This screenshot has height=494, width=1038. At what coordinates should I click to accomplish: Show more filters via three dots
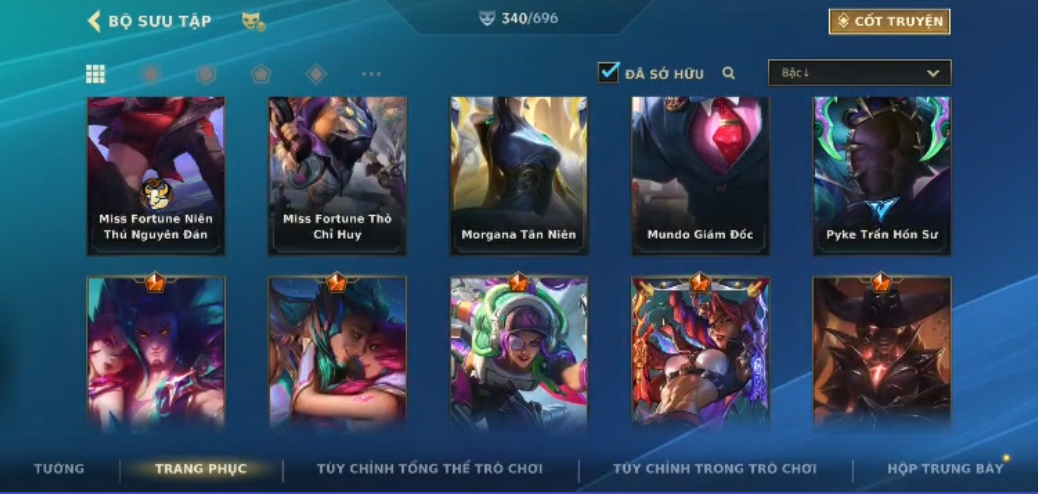[371, 74]
